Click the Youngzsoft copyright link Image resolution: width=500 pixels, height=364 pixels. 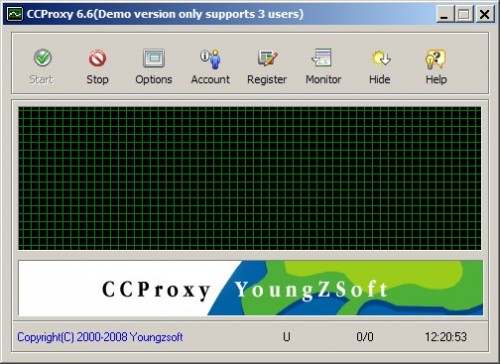tap(100, 337)
